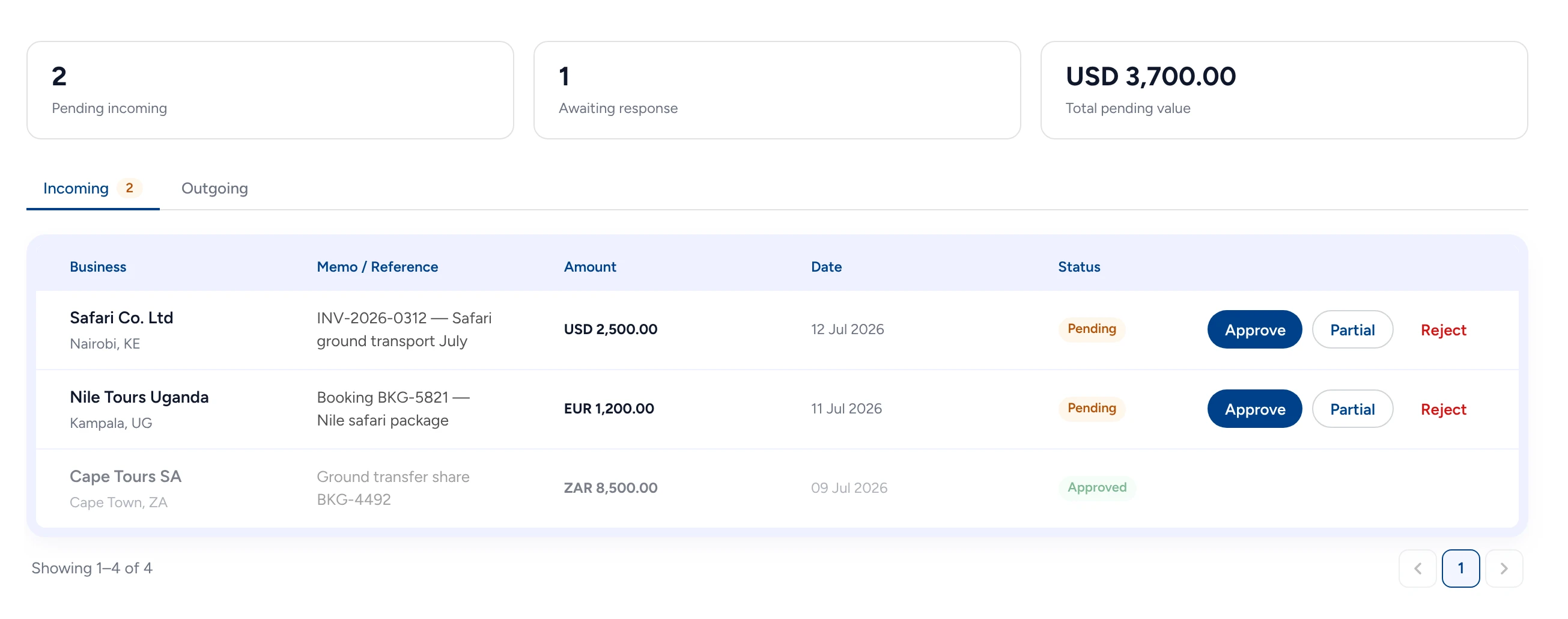Click the USD 2,500.00 amount
The width and height of the screenshot is (1568, 619).
coord(610,329)
